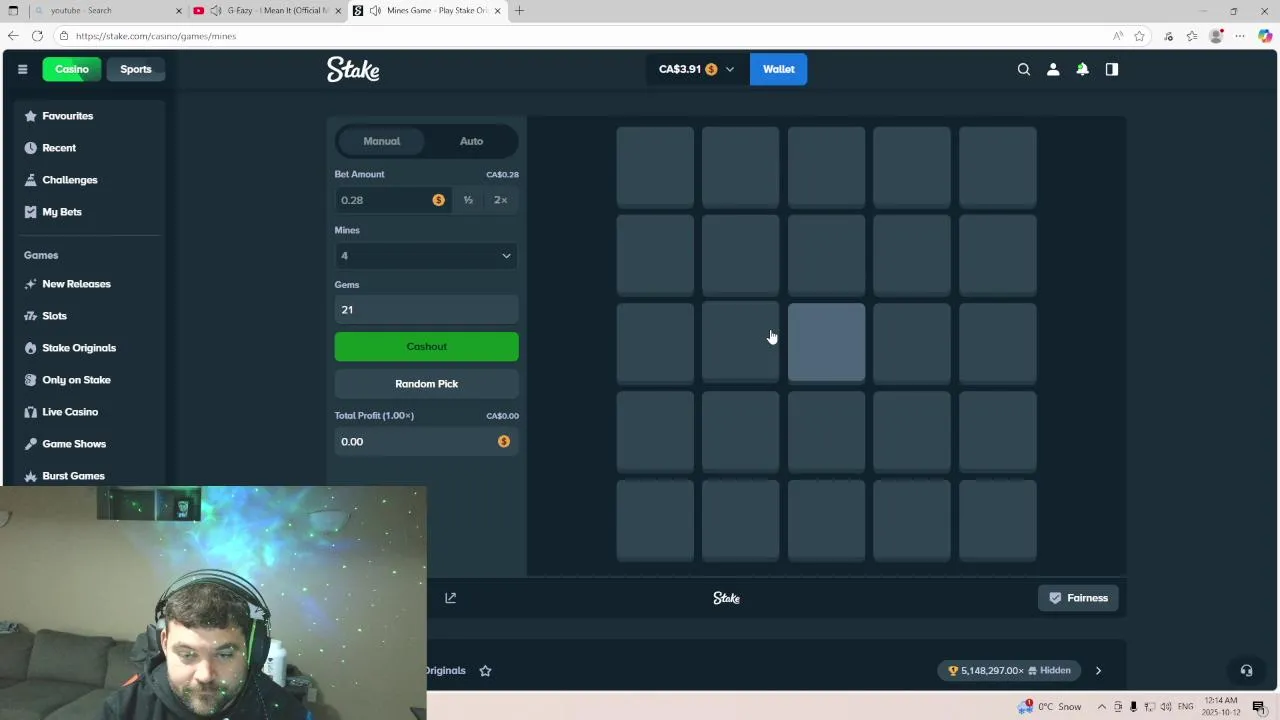Switch to Manual betting mode

click(381, 141)
